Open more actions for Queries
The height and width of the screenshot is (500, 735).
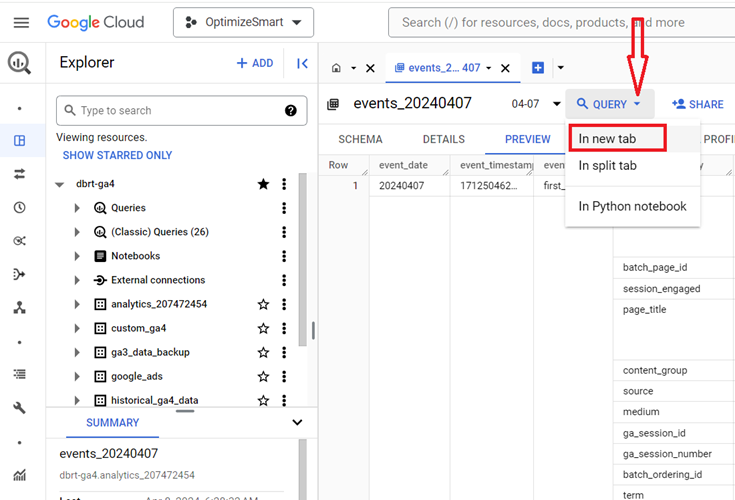[x=284, y=208]
